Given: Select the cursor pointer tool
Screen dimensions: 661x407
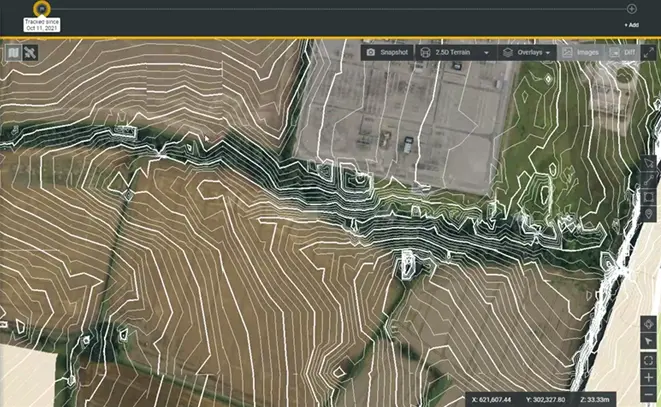Looking at the screenshot, I should (649, 342).
